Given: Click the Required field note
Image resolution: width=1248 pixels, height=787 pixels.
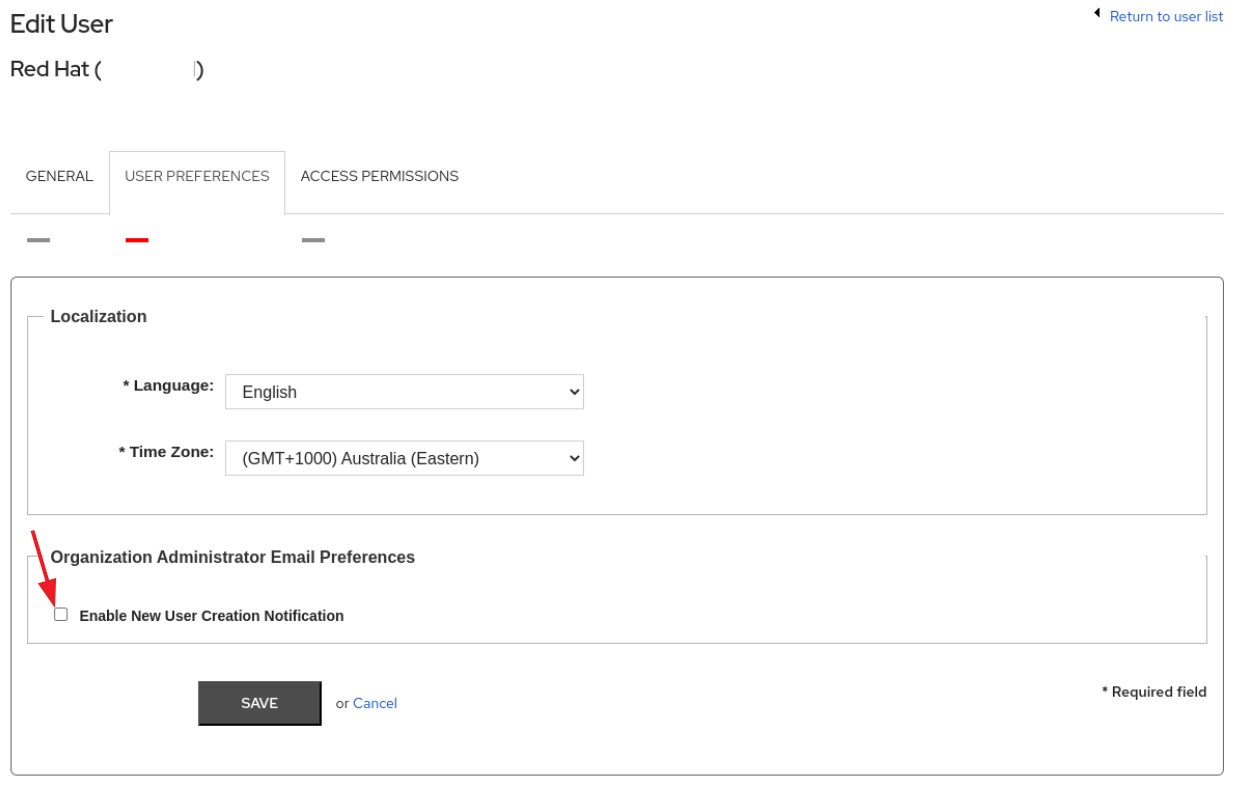Looking at the screenshot, I should click(x=1154, y=691).
